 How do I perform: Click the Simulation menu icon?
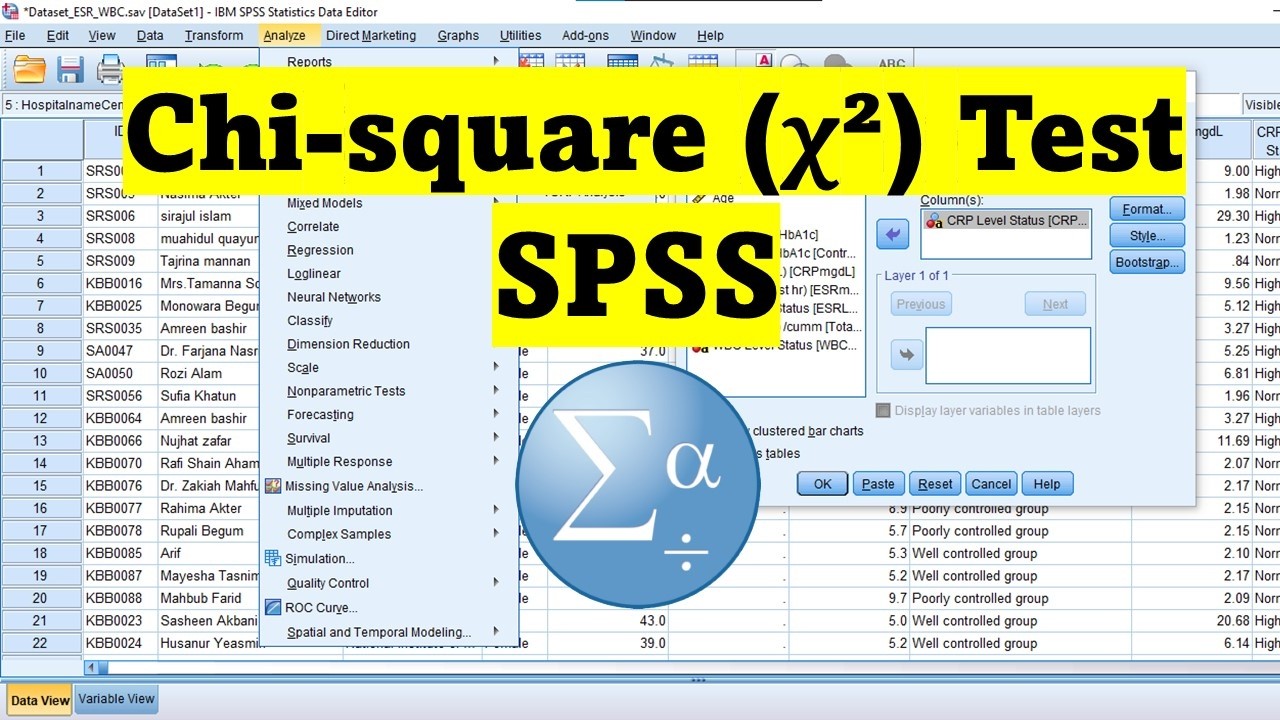click(273, 558)
